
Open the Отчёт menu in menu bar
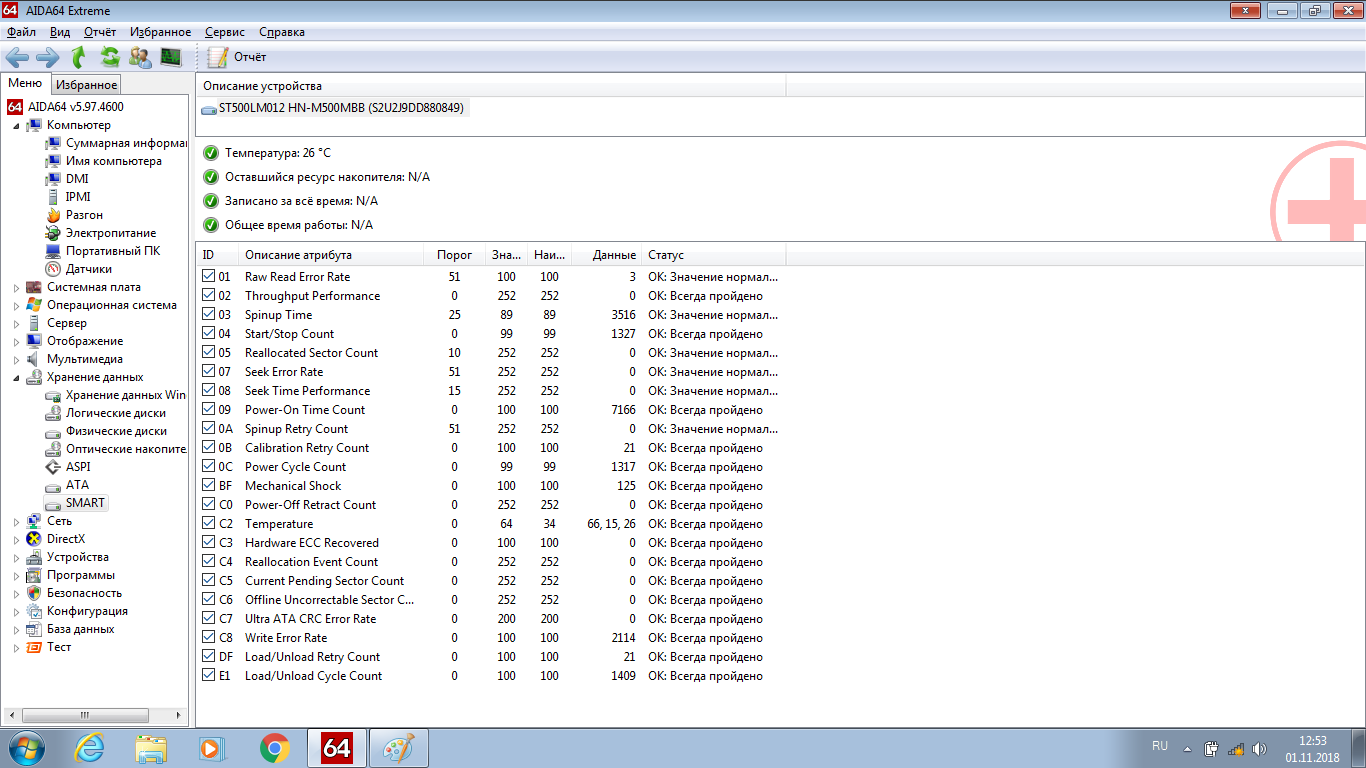coord(100,32)
